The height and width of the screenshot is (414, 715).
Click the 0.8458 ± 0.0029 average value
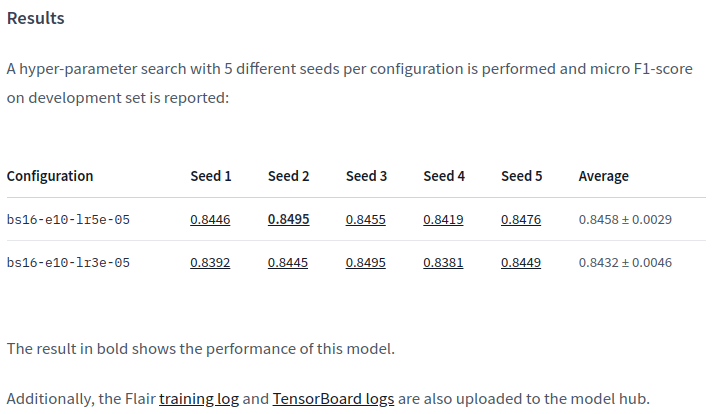tap(624, 220)
